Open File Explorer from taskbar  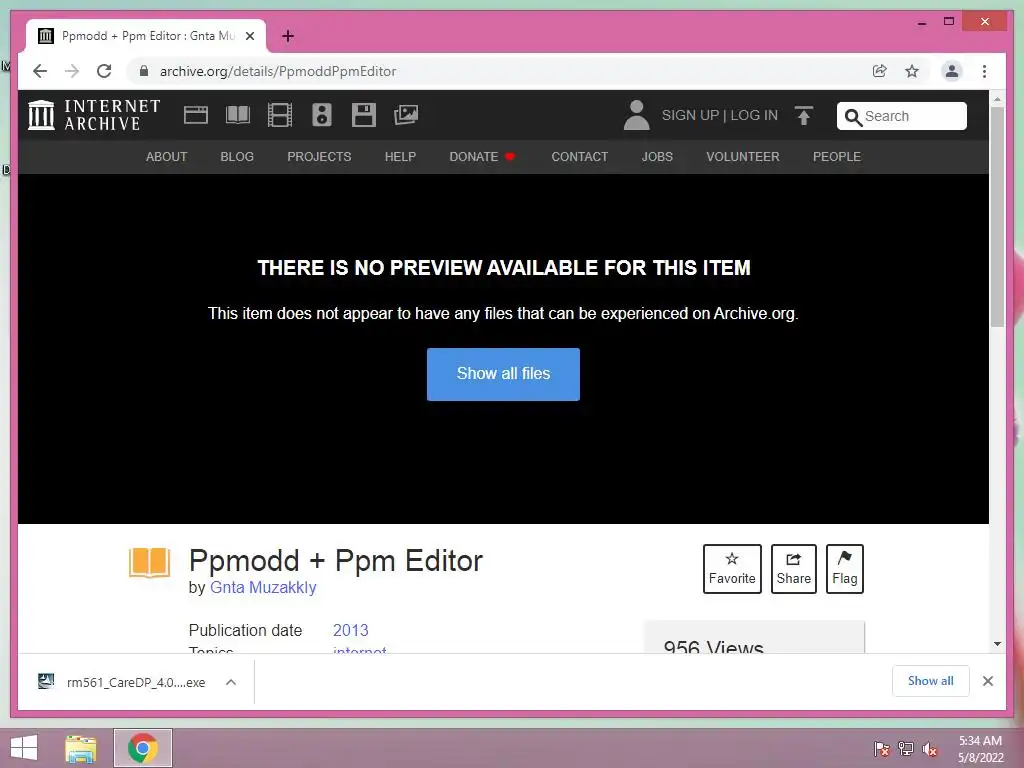tap(81, 748)
